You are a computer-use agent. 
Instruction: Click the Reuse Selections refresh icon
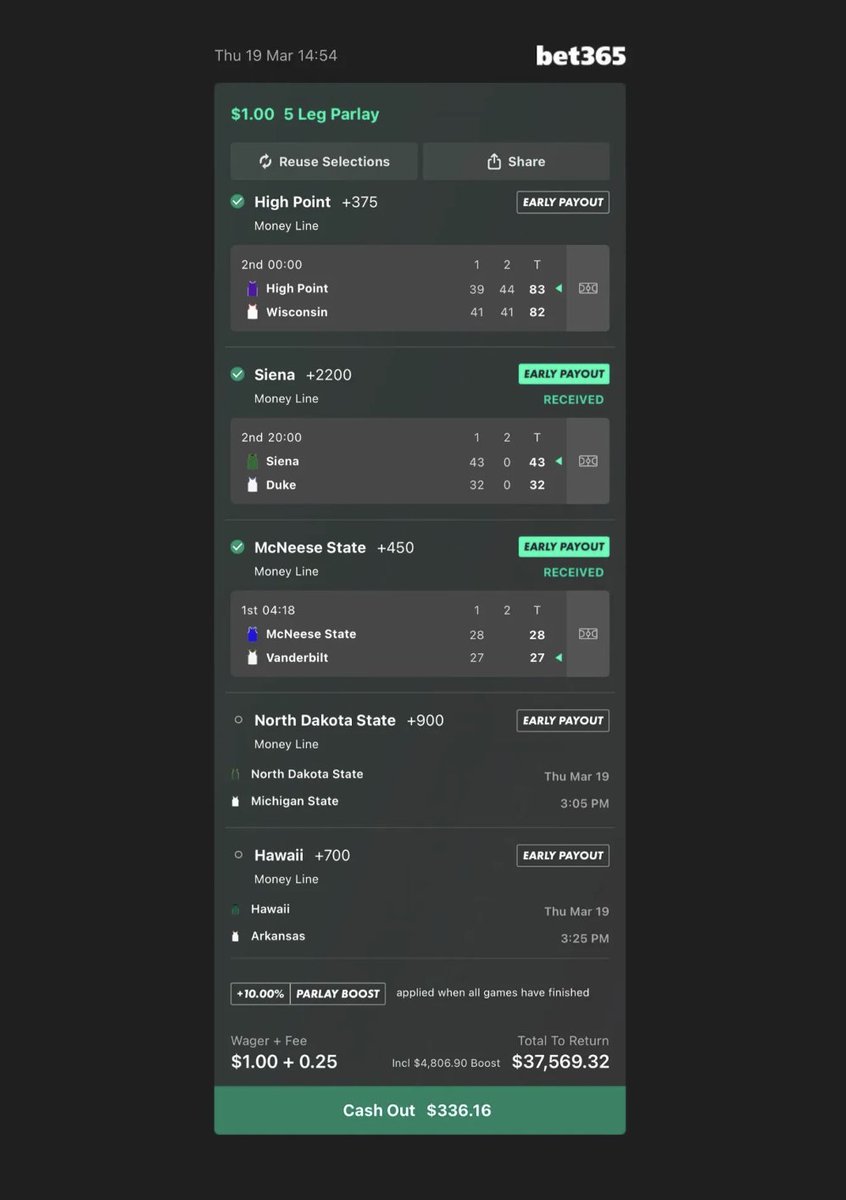tap(265, 162)
